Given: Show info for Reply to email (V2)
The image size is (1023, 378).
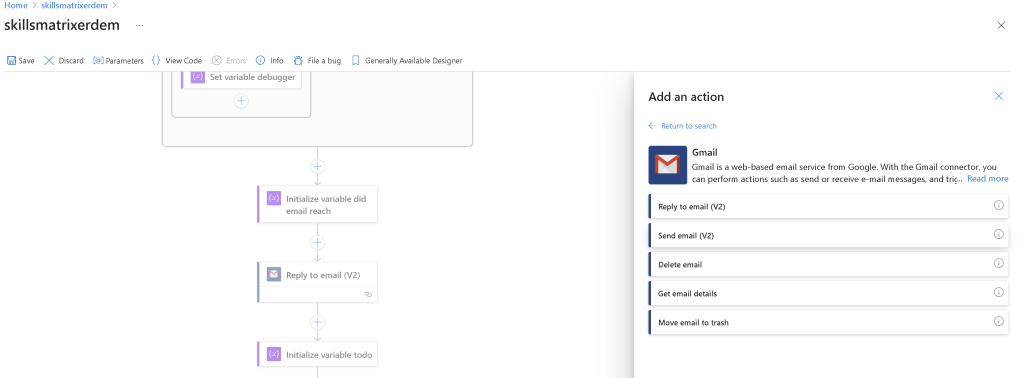Looking at the screenshot, I should [x=998, y=205].
